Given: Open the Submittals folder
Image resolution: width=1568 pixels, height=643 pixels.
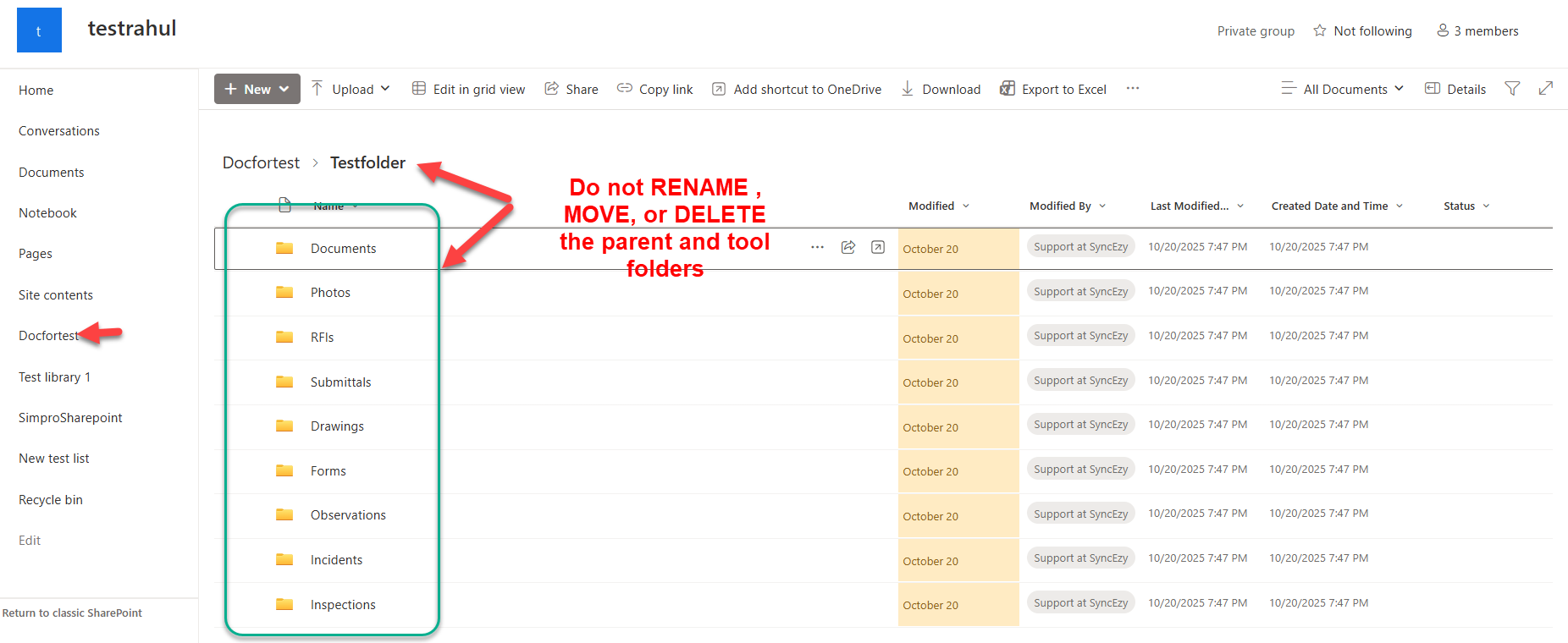Looking at the screenshot, I should [x=340, y=382].
